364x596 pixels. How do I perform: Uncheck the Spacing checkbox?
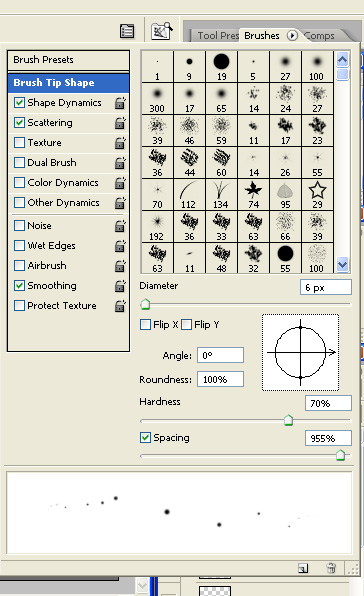146,437
